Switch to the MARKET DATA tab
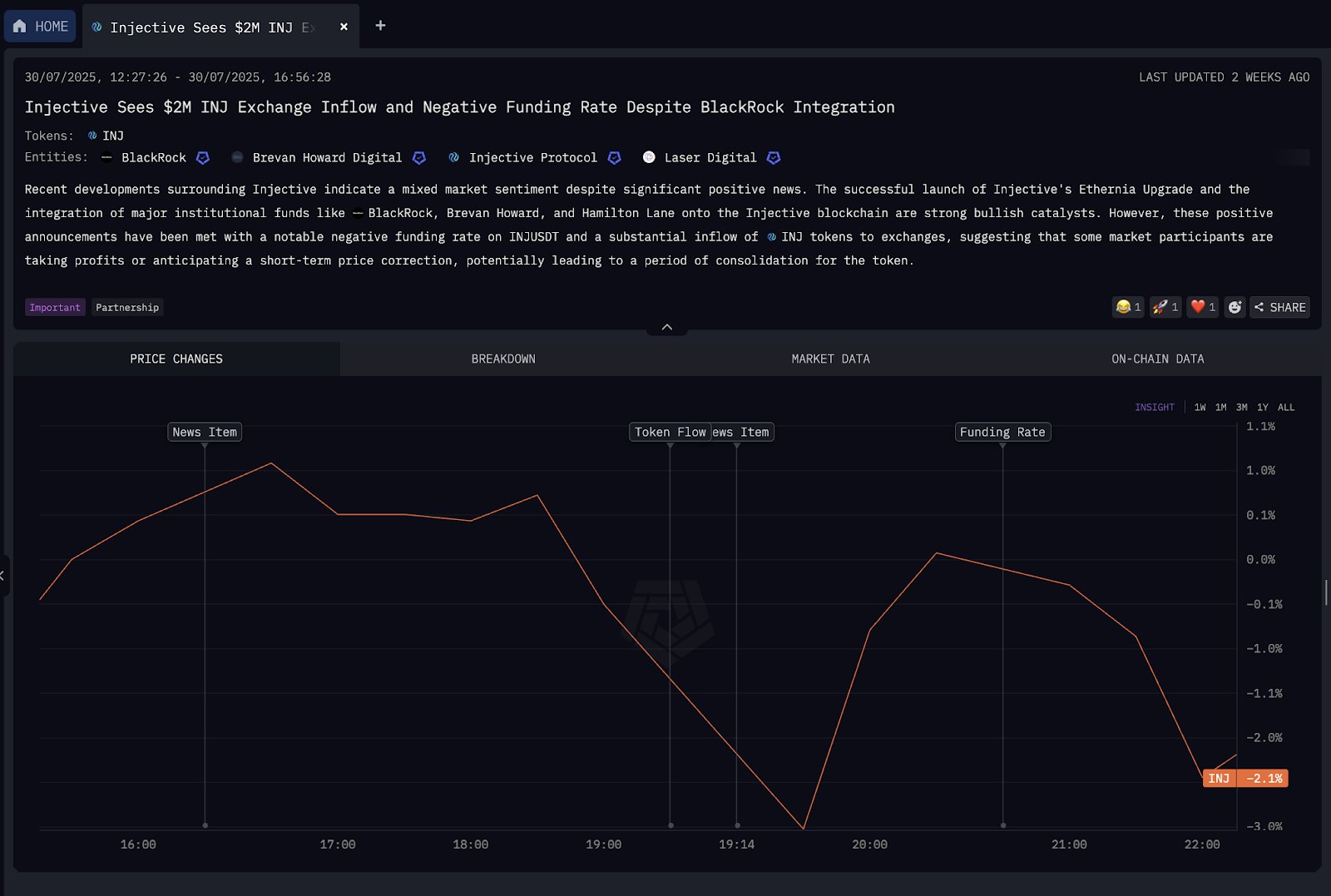The width and height of the screenshot is (1331, 896). point(830,359)
